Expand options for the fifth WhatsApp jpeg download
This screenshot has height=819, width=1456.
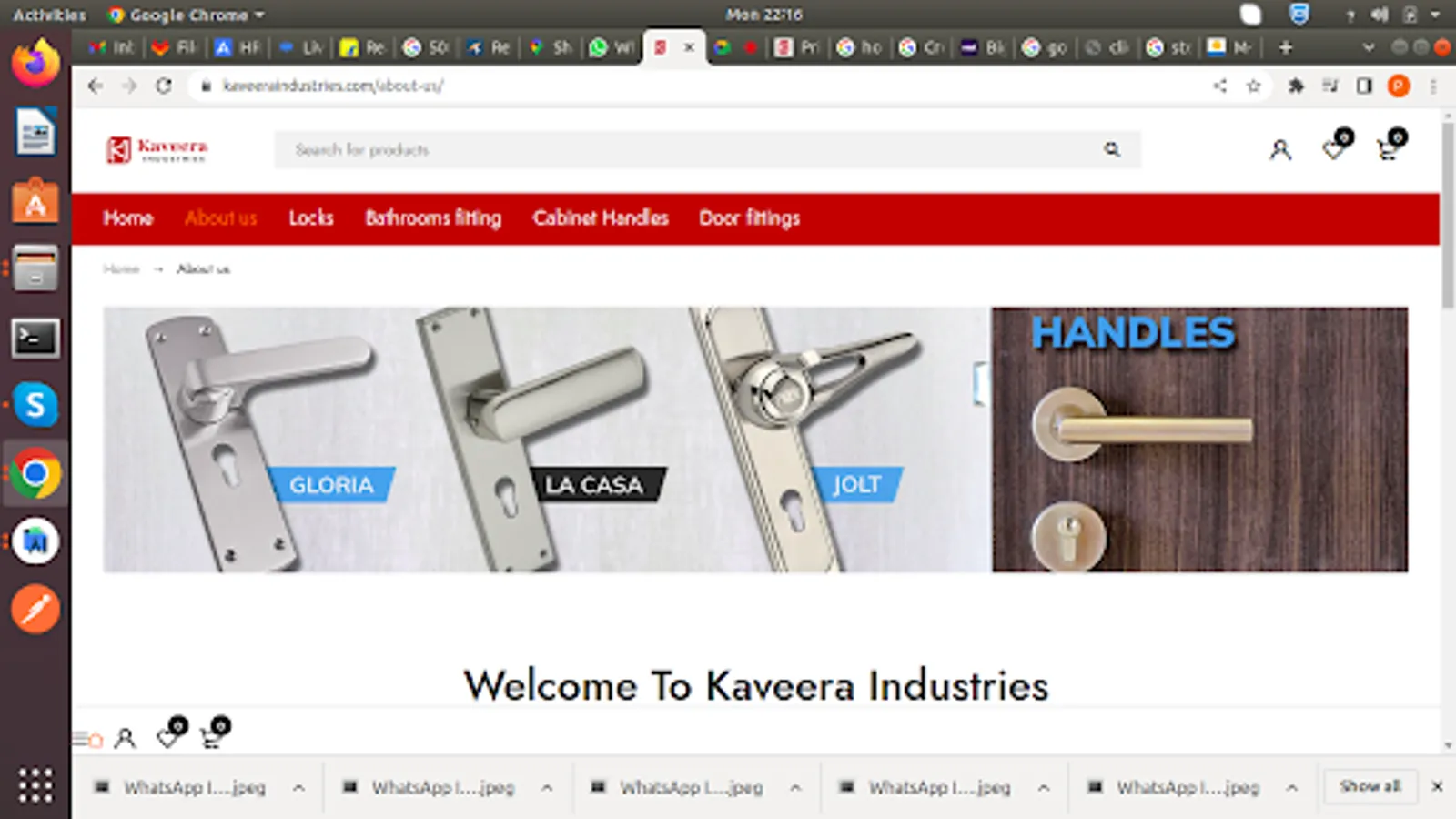click(x=1292, y=787)
